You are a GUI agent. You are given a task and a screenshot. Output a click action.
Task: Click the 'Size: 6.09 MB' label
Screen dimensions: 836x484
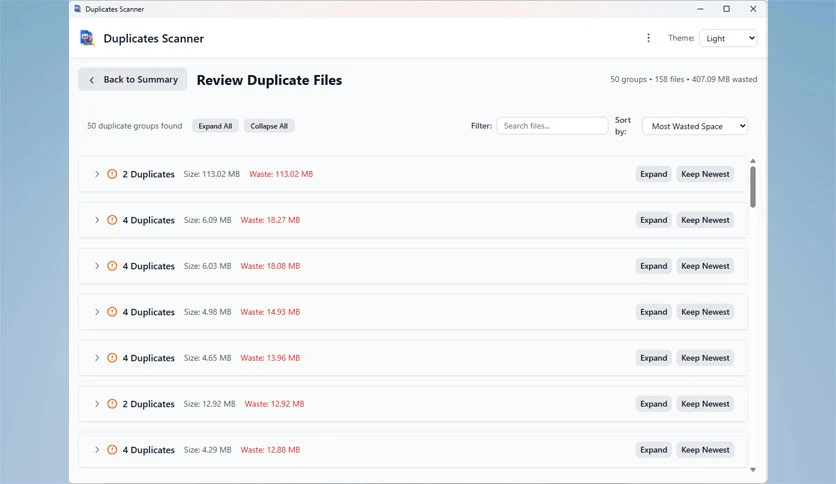pyautogui.click(x=207, y=220)
